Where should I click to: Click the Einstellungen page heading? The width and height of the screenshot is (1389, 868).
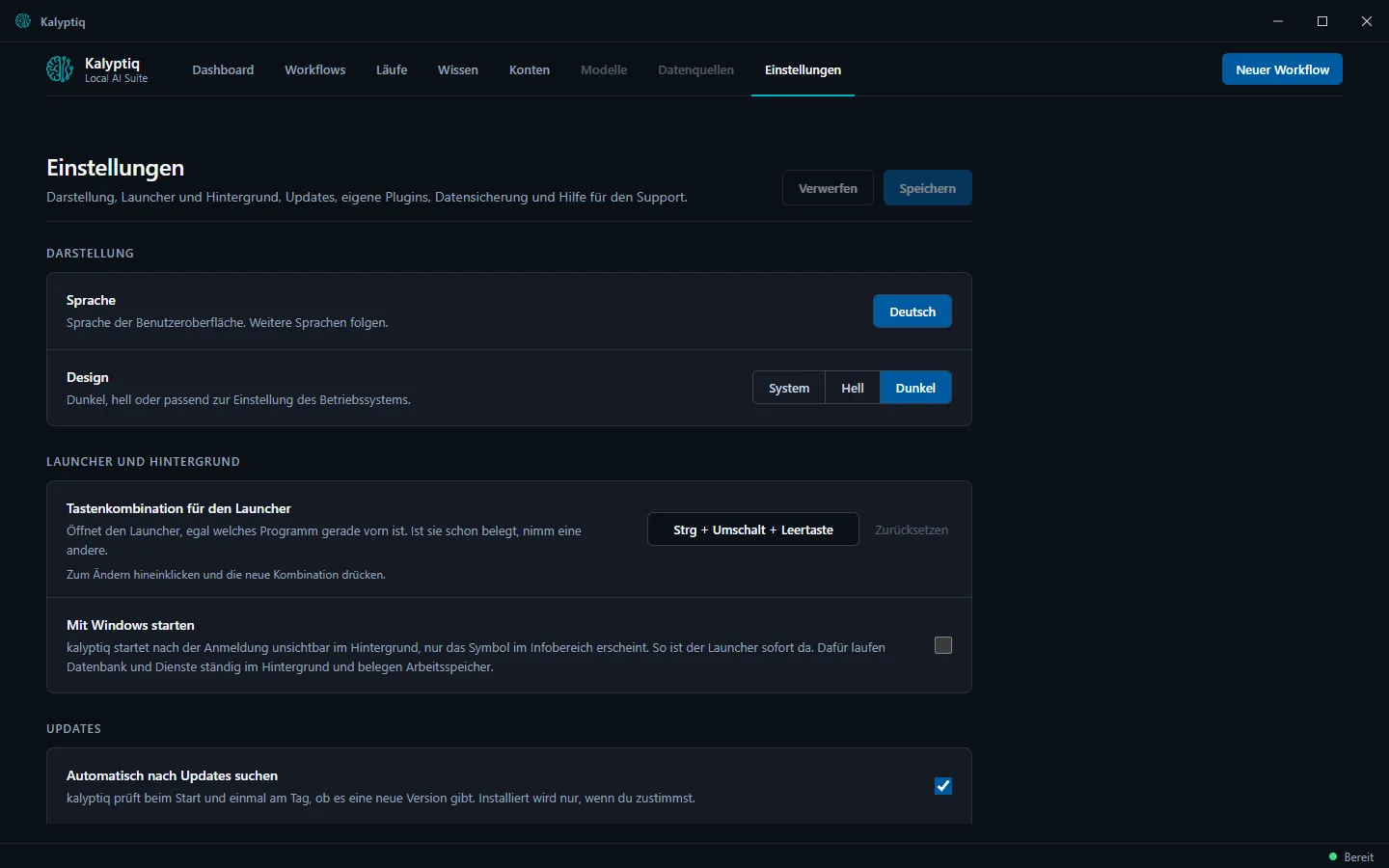[x=116, y=168]
